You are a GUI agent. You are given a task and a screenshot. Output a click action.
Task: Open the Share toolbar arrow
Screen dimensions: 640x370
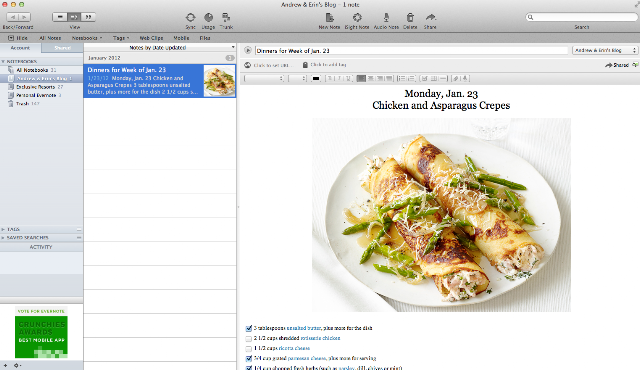430,18
